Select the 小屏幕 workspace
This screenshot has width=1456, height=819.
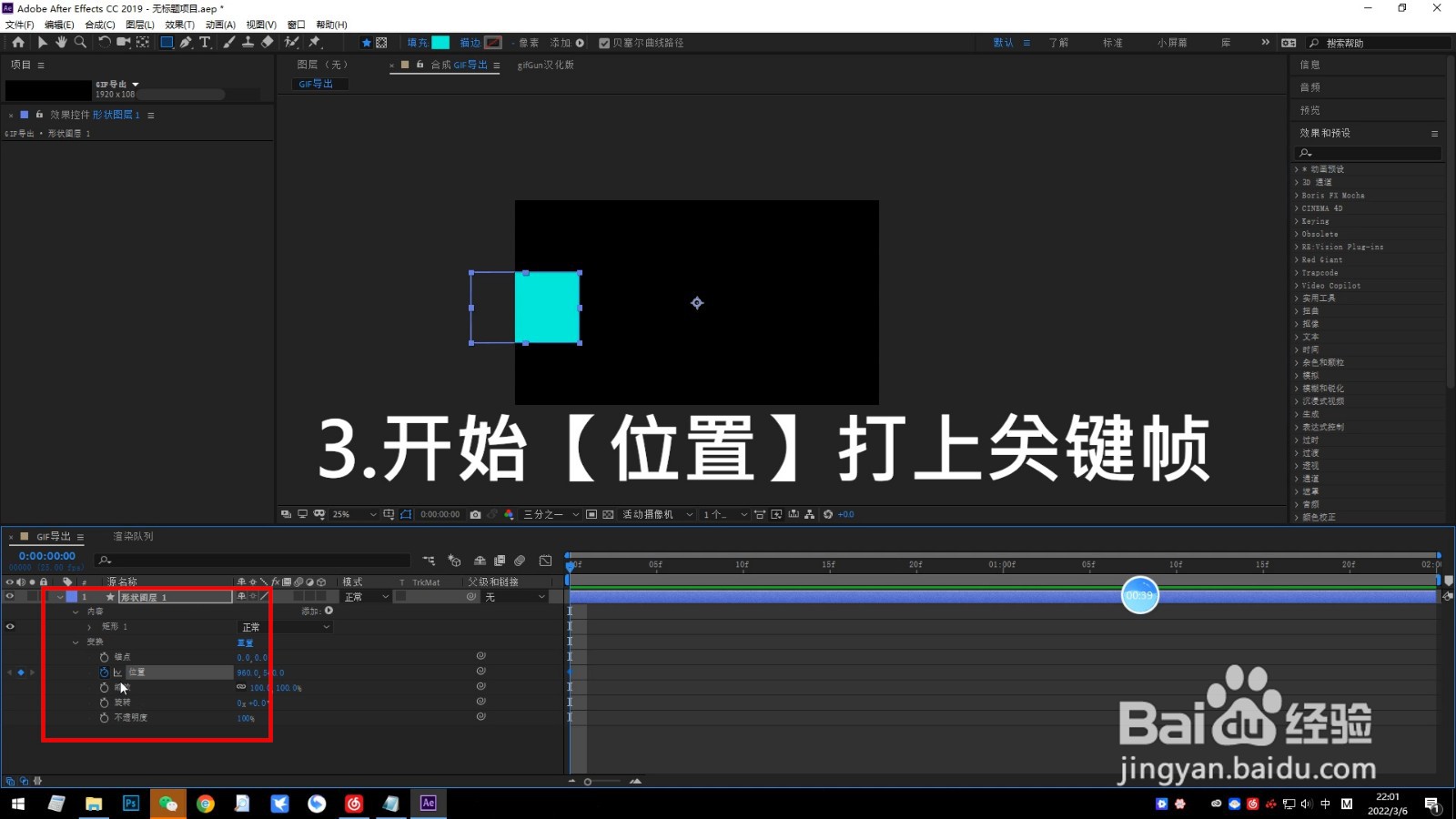[1172, 43]
